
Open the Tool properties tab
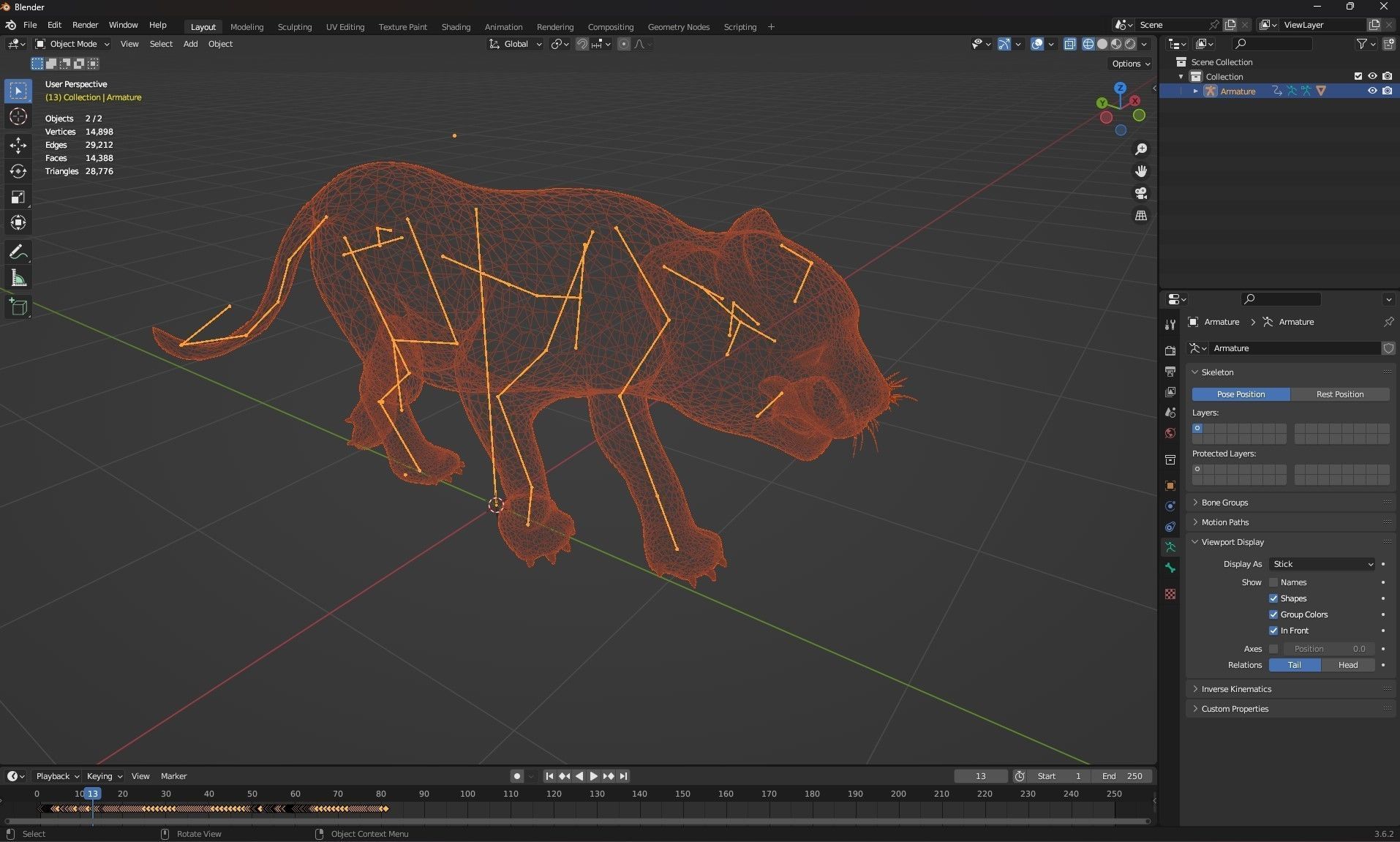[1170, 325]
